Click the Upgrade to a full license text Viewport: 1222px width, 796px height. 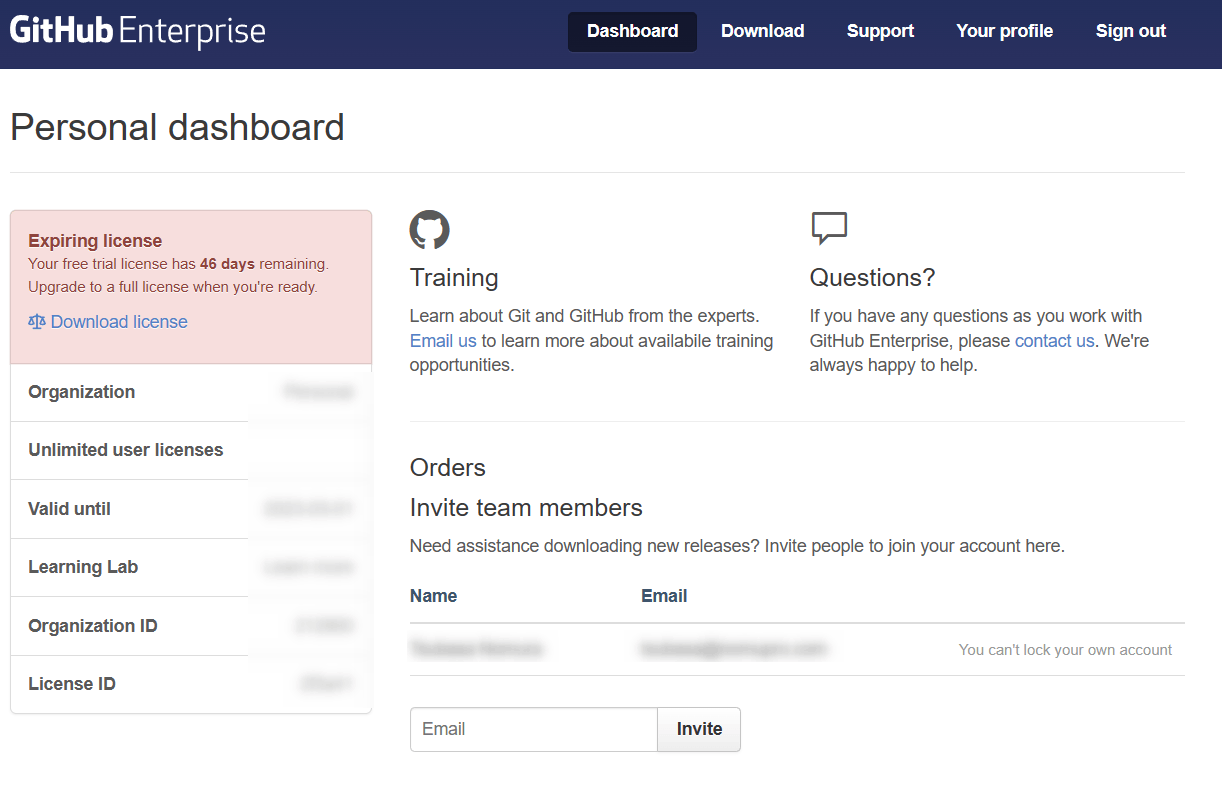point(173,287)
